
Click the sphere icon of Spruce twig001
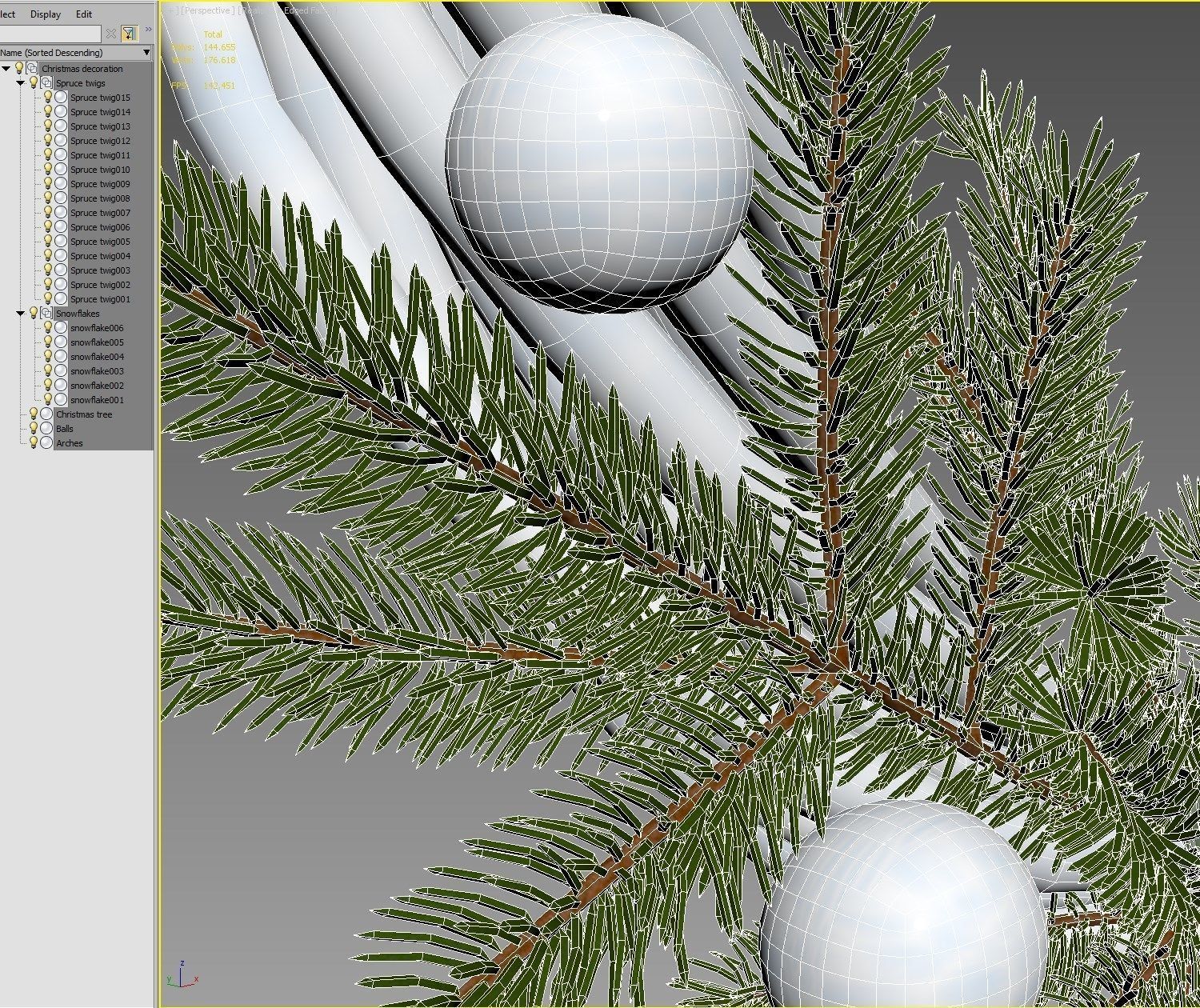pyautogui.click(x=61, y=299)
